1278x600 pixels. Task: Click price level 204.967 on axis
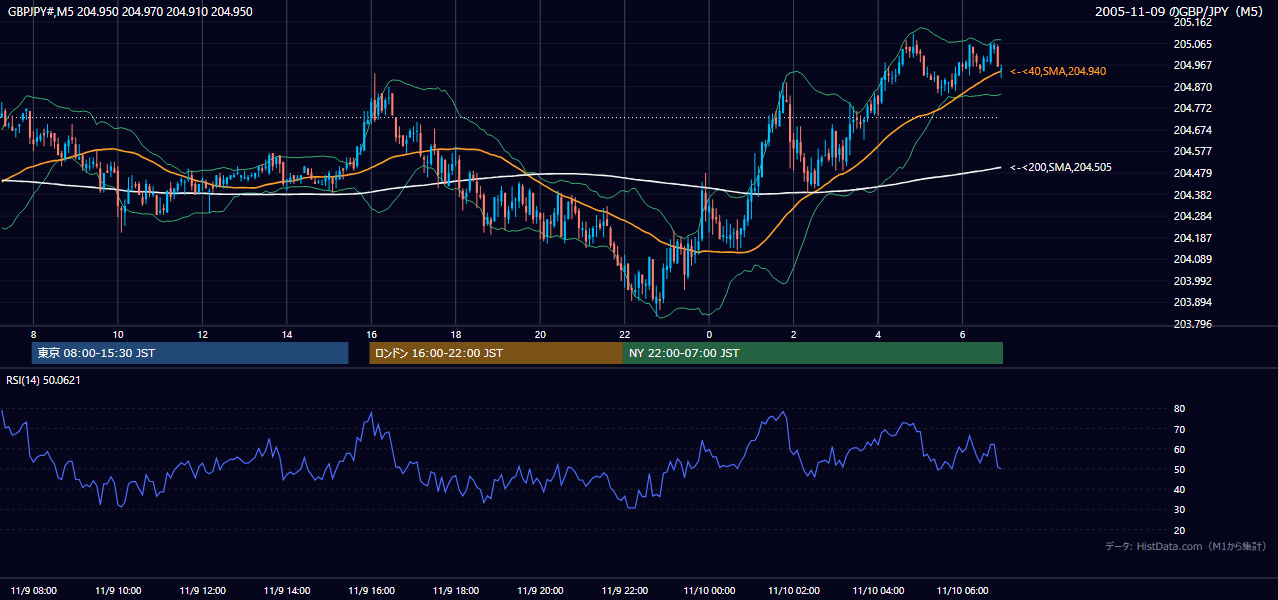point(1192,65)
